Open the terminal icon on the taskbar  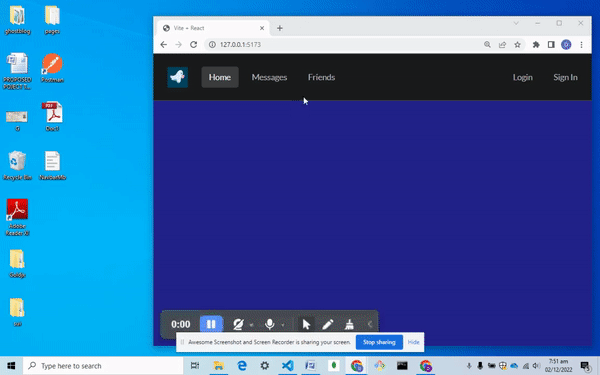pyautogui.click(x=402, y=366)
